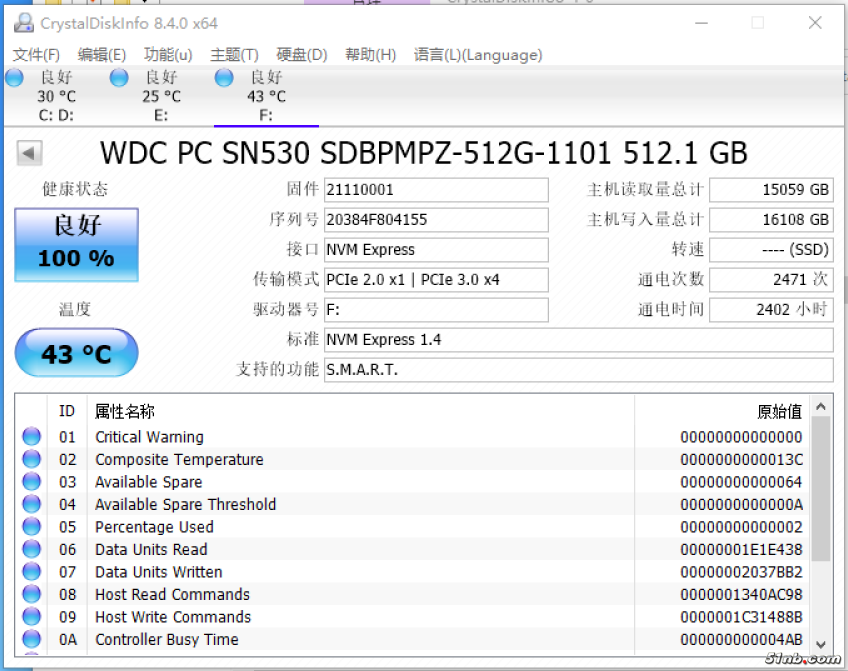Click the scrollbar up arrow in attribute list
Viewport: 848px width, 671px height.
tap(821, 406)
